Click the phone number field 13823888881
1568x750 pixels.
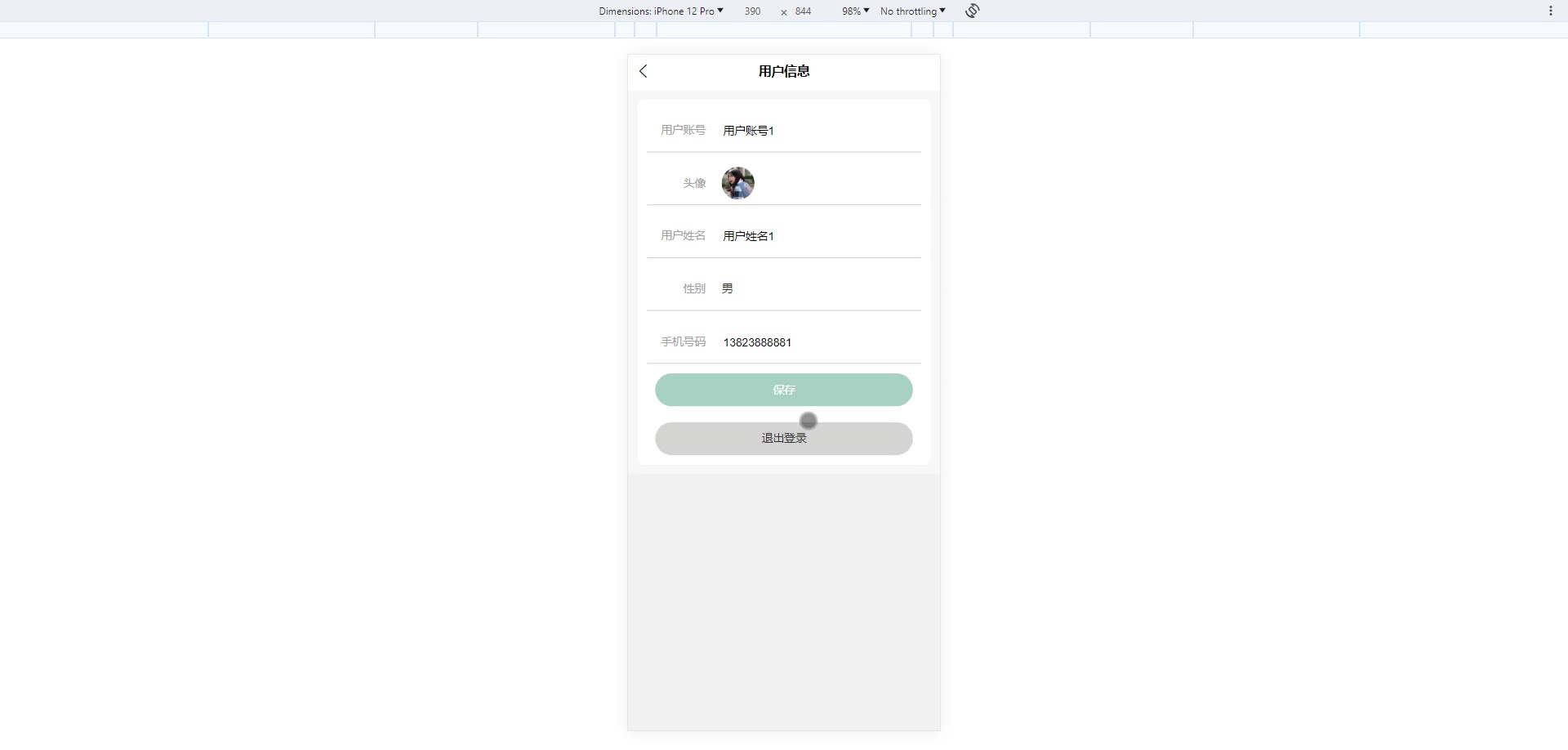(x=817, y=342)
